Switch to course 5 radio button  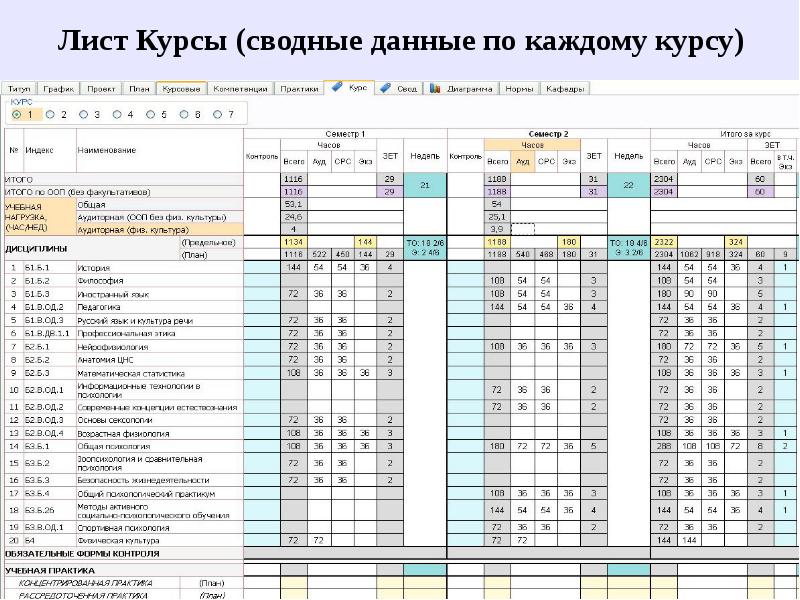point(150,115)
